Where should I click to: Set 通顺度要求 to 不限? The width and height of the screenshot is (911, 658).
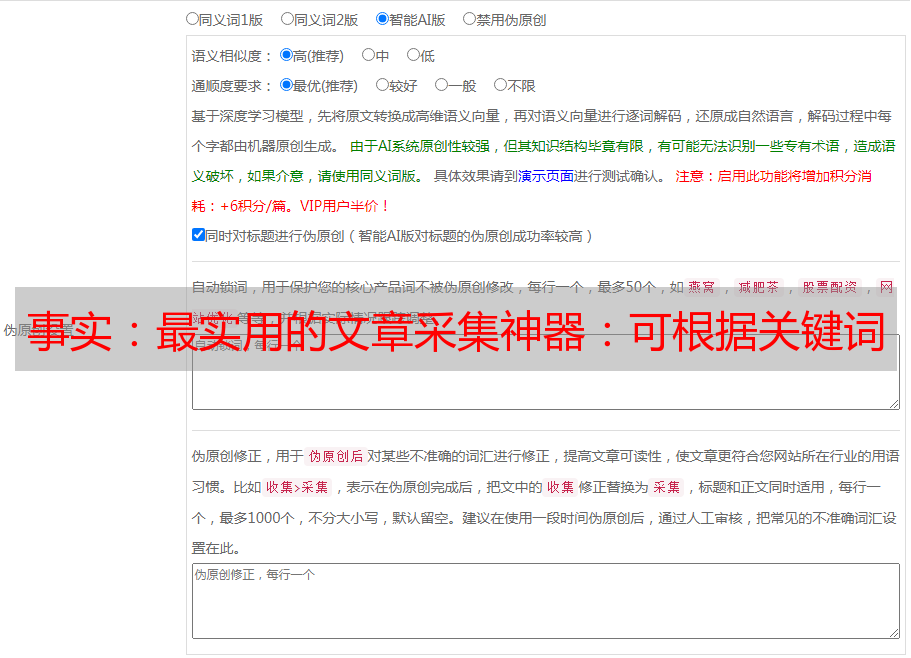tap(500, 85)
